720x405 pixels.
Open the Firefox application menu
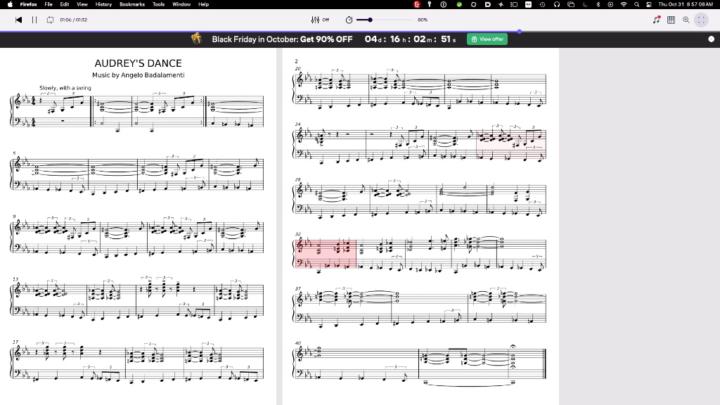[x=28, y=4]
